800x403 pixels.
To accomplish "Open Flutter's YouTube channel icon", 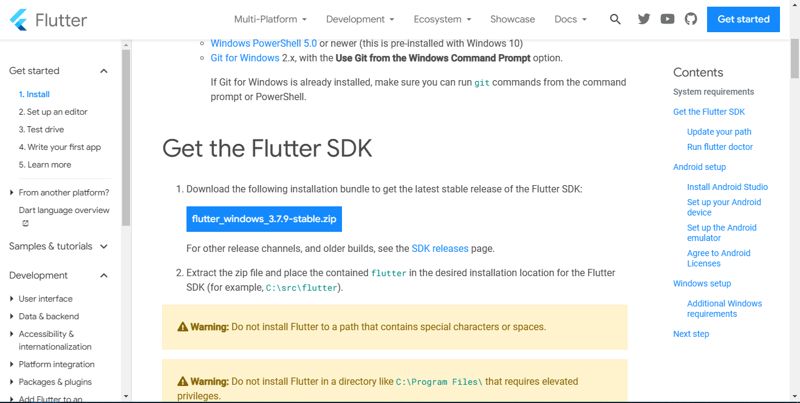I will (x=667, y=19).
